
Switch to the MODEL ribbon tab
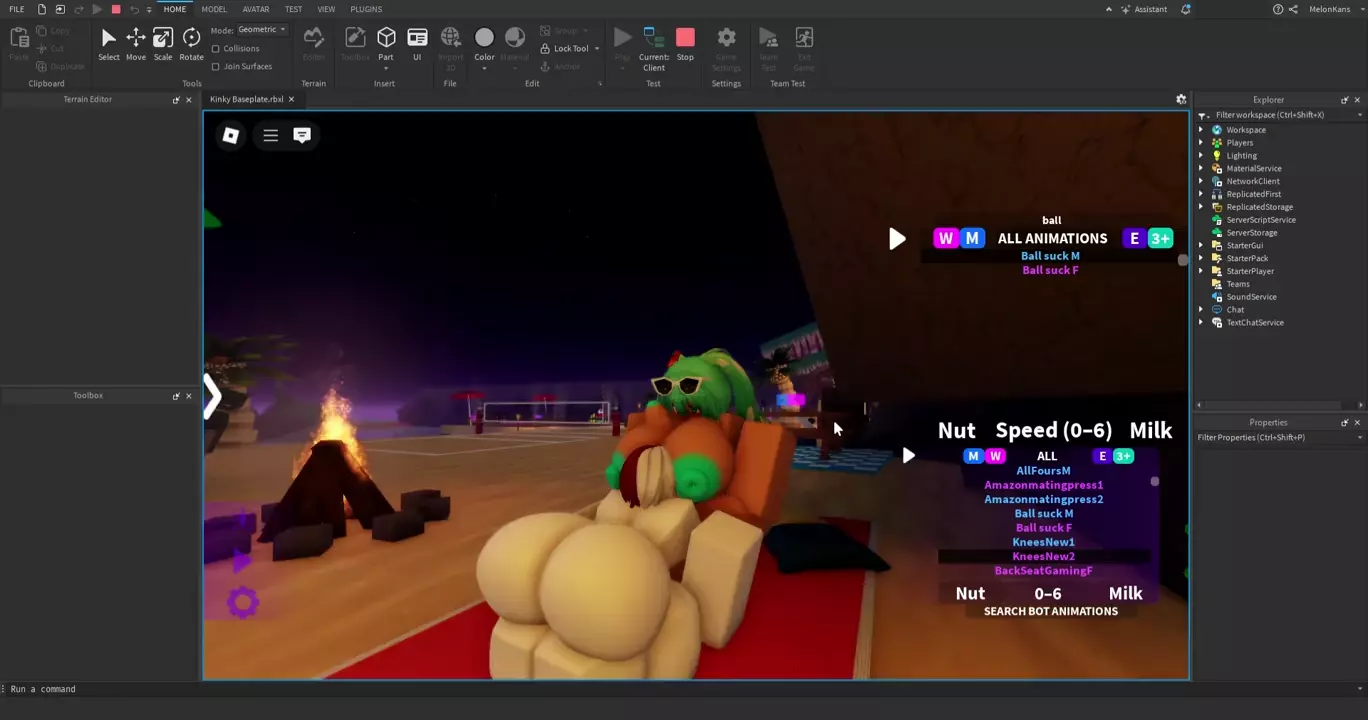coord(214,9)
